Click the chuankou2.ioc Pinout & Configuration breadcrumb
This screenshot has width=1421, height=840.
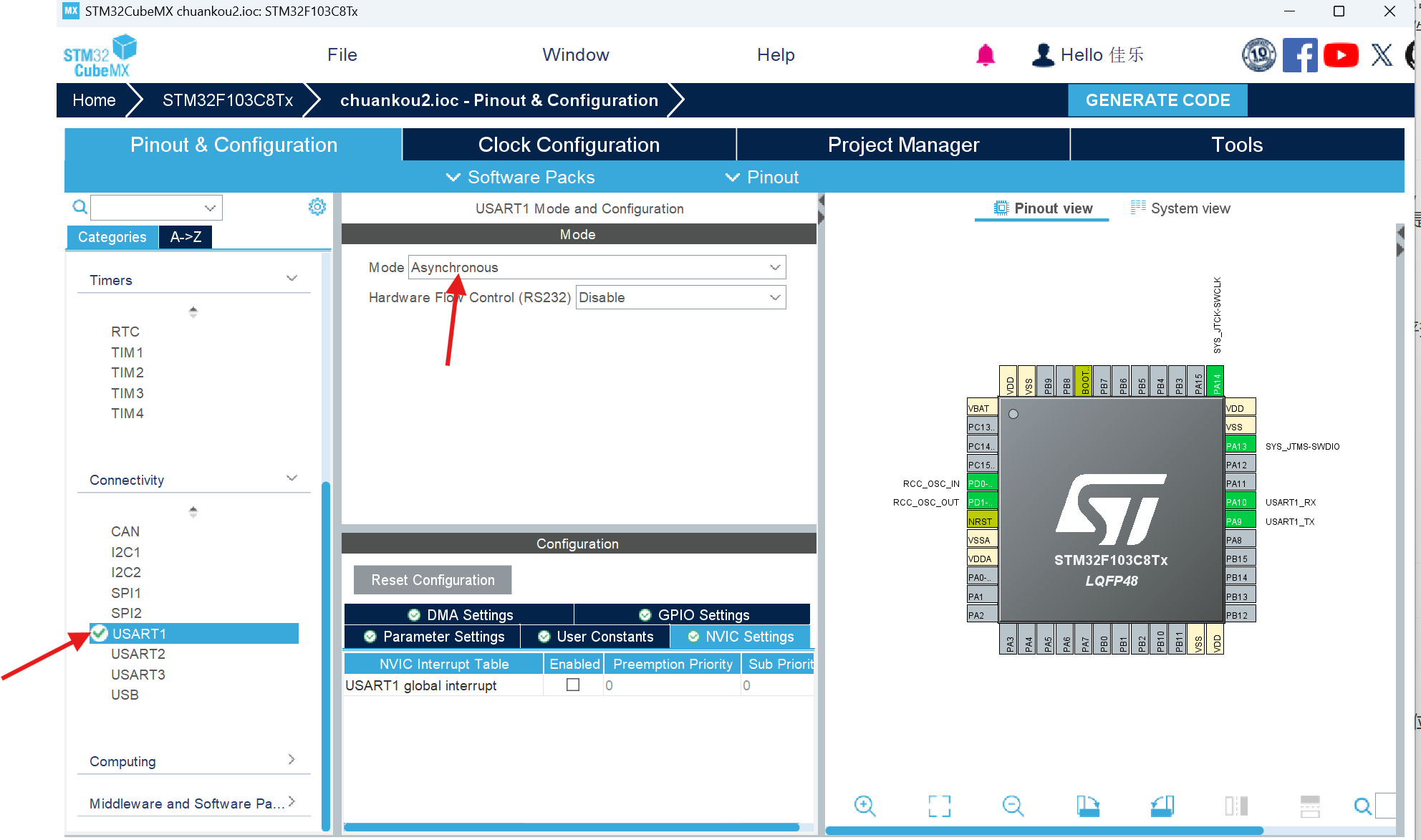point(498,100)
